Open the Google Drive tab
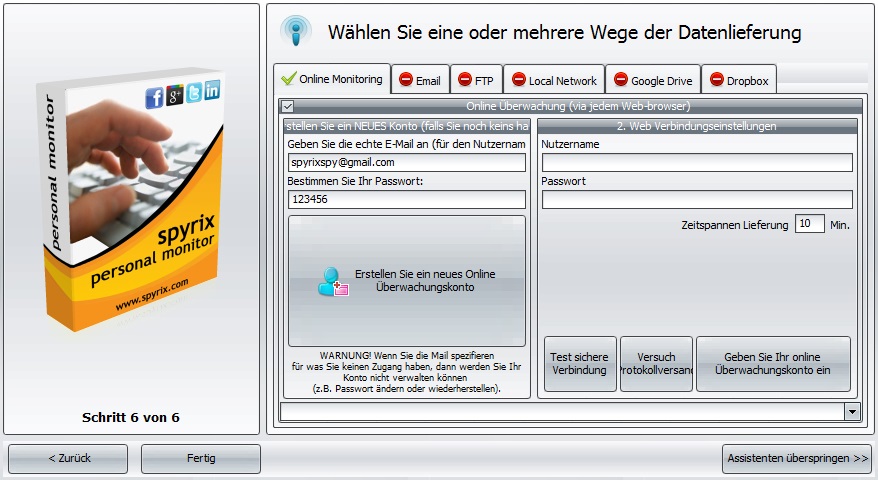878x480 pixels. pos(653,80)
